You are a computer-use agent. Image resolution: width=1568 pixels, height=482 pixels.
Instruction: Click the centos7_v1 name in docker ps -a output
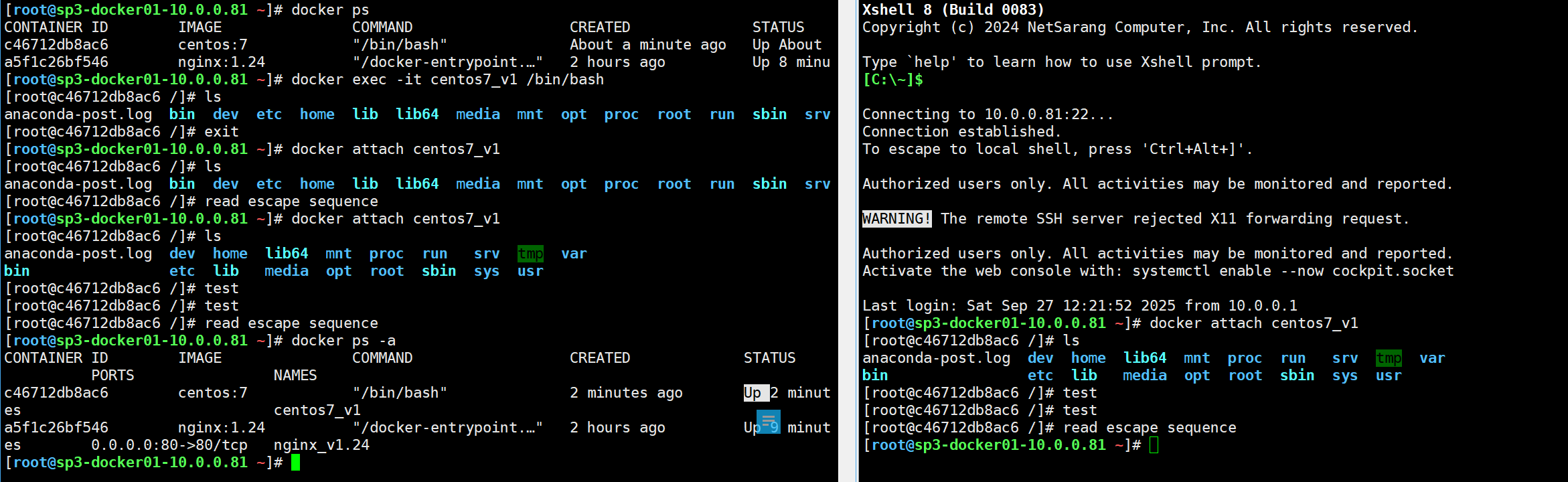point(317,410)
